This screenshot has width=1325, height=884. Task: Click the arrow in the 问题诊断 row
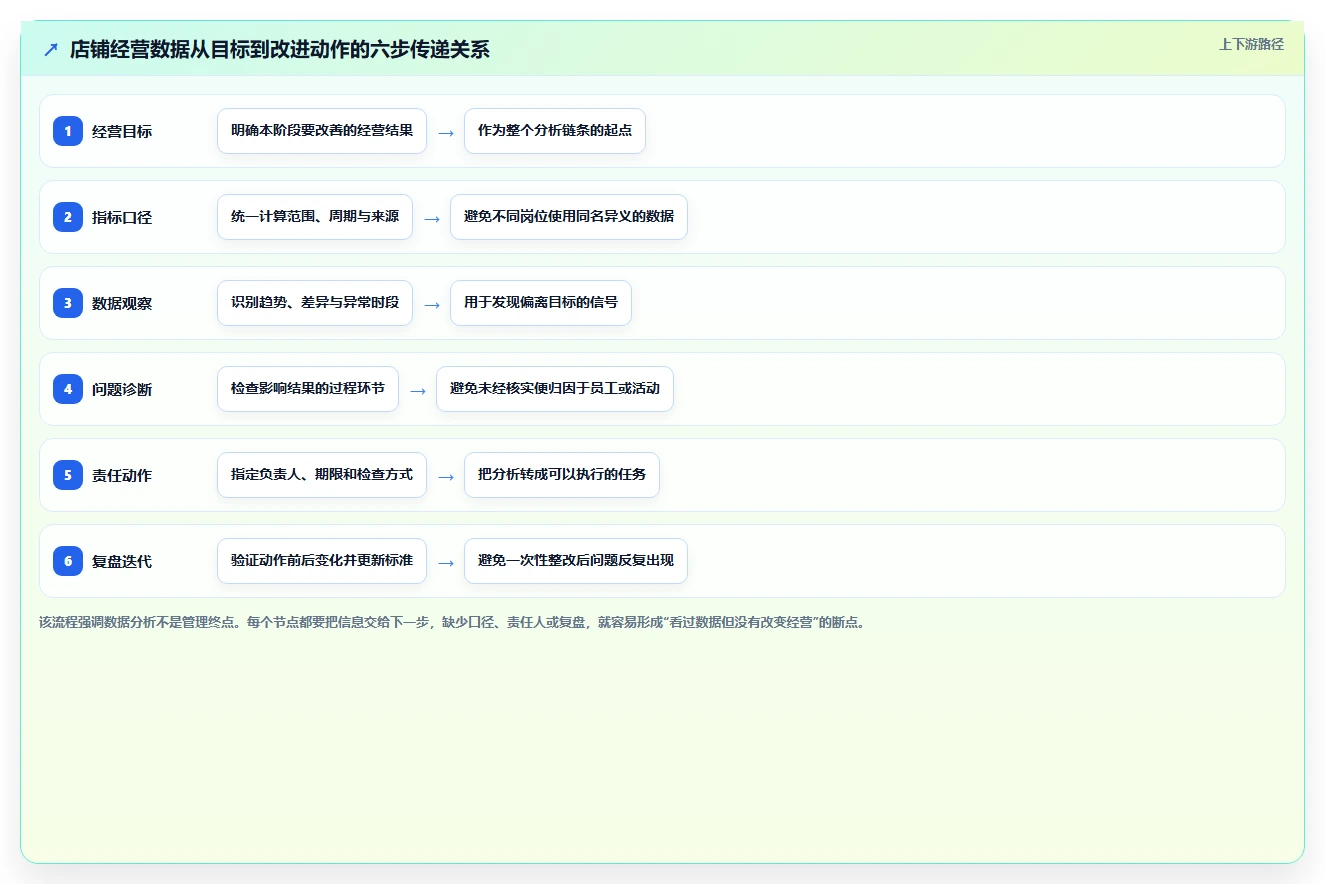pyautogui.click(x=418, y=390)
